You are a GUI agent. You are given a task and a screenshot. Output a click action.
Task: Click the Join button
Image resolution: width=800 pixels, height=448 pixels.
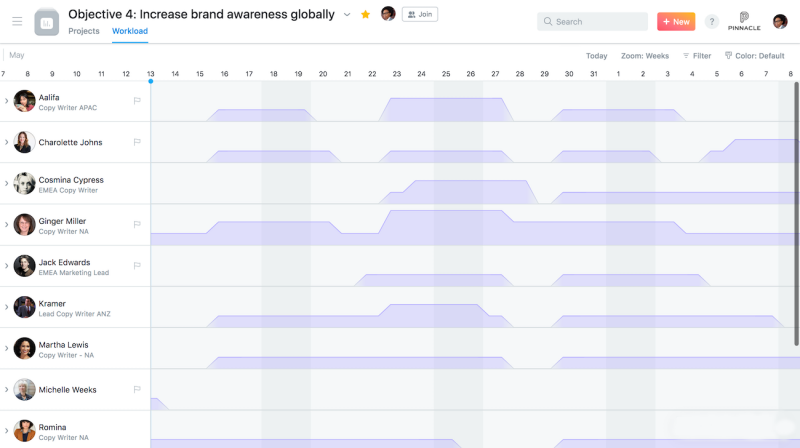coord(420,14)
